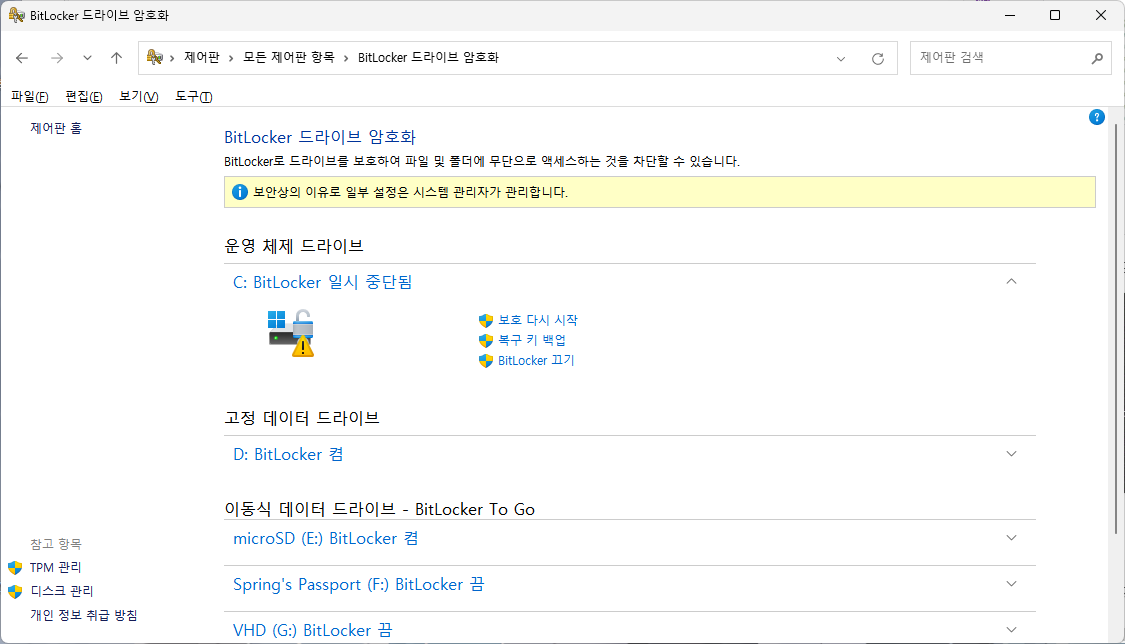Open 개인 정보 취급 방침 link
This screenshot has width=1125, height=644.
point(83,615)
